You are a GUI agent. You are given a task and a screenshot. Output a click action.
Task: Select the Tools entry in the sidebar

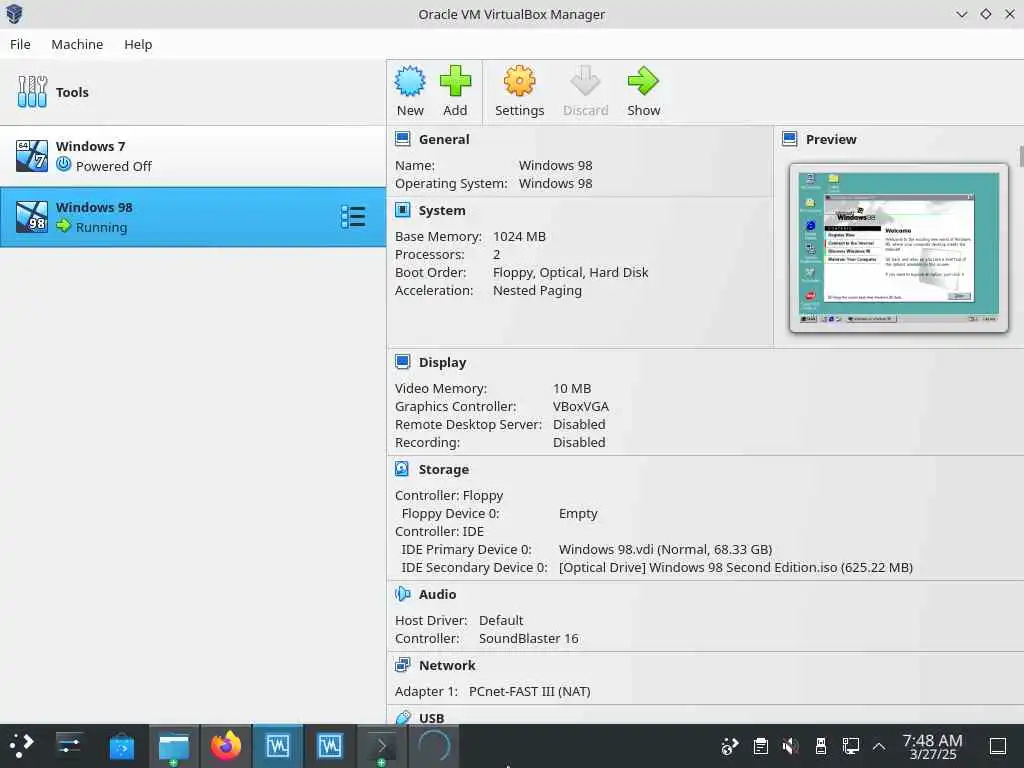(193, 92)
